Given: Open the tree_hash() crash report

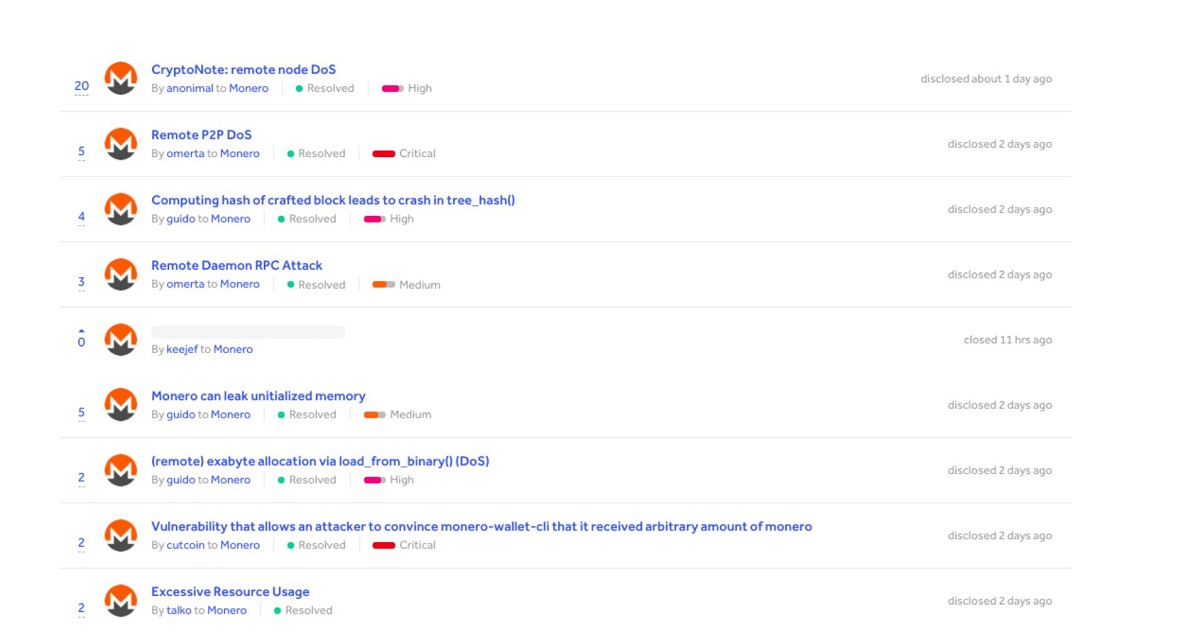Looking at the screenshot, I should pos(333,200).
